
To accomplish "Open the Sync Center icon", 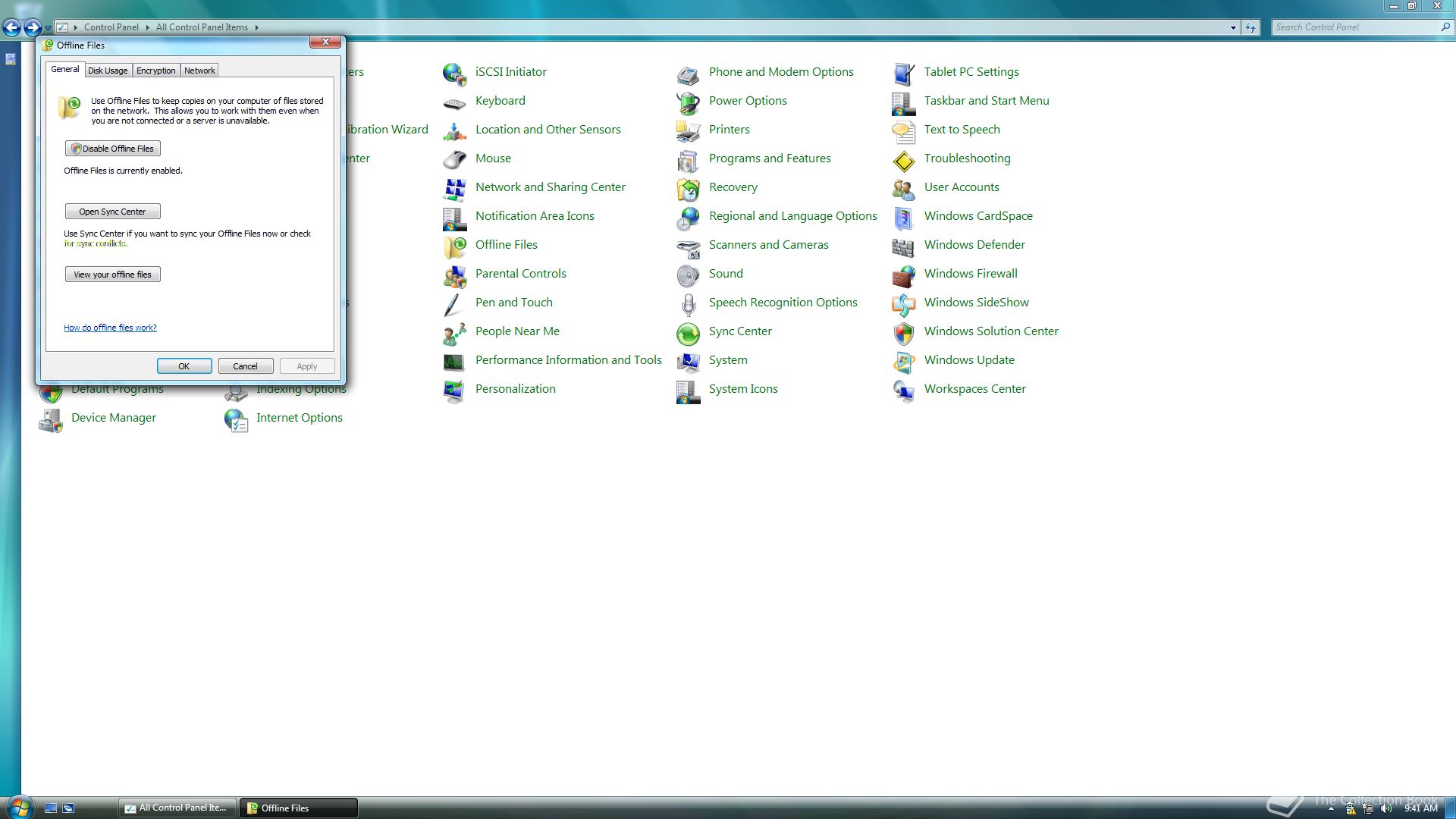I will 688,333.
